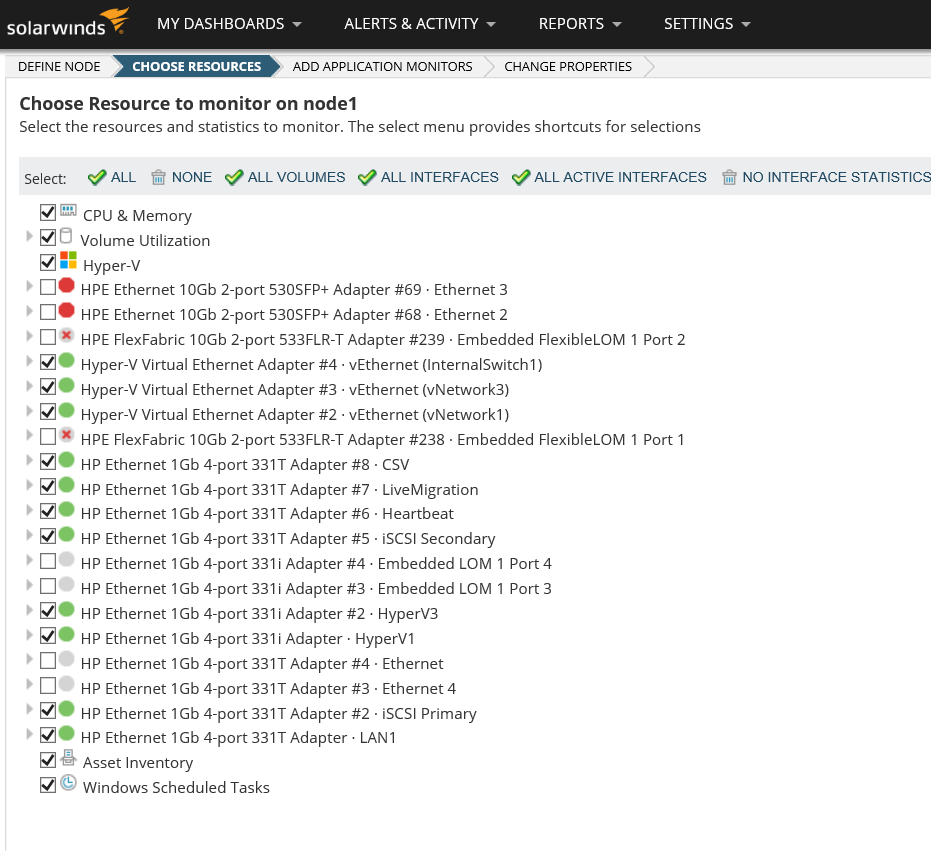The width and height of the screenshot is (931, 851).
Task: Go to the Change Properties step
Action: tap(568, 67)
